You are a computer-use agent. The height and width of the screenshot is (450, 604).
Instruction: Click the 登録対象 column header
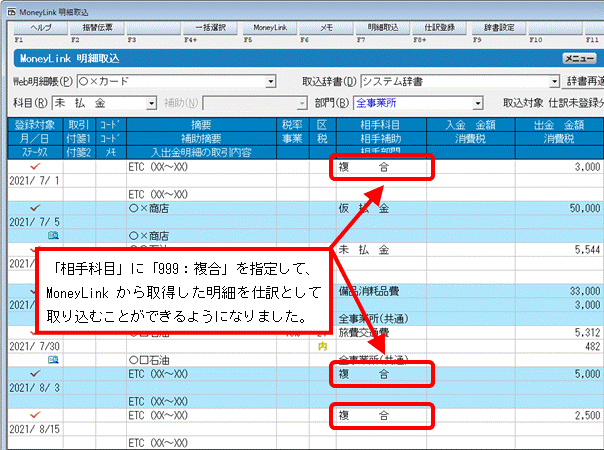(x=35, y=125)
